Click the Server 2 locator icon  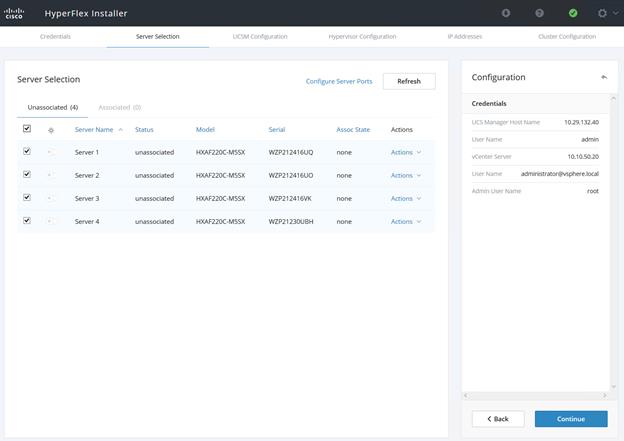pos(51,175)
